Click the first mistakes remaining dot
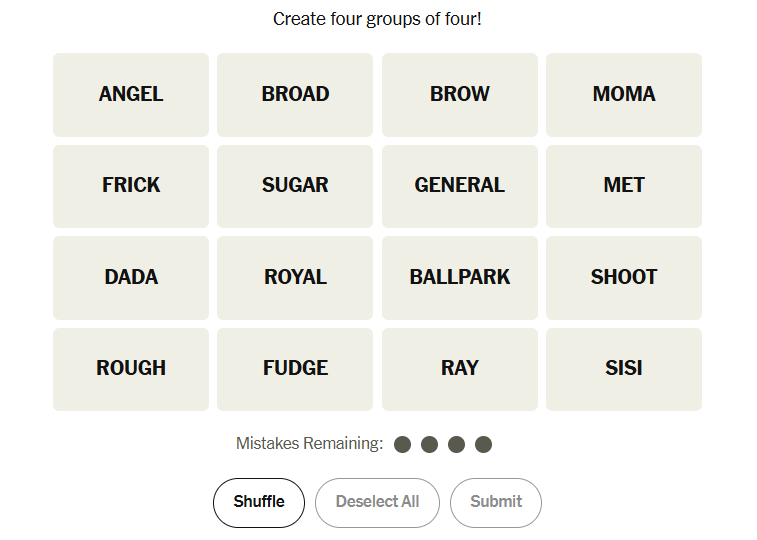757x540 pixels. [403, 444]
